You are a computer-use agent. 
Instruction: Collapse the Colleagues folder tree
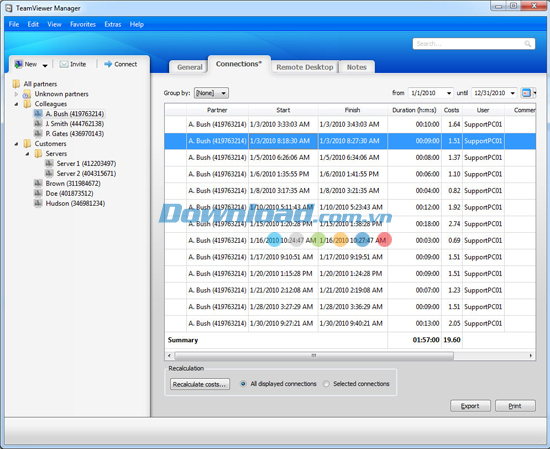pyautogui.click(x=16, y=104)
